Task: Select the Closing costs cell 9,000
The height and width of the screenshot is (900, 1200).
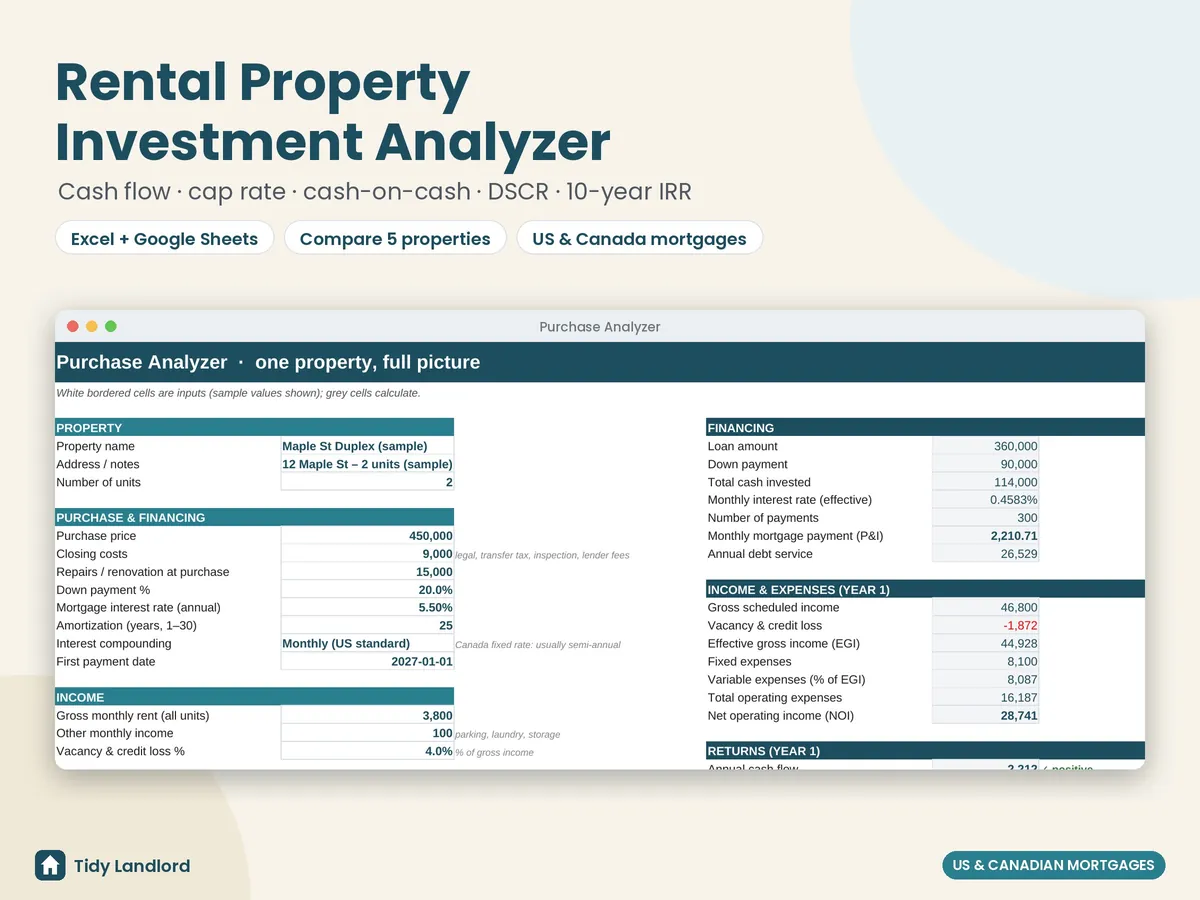Action: 367,554
